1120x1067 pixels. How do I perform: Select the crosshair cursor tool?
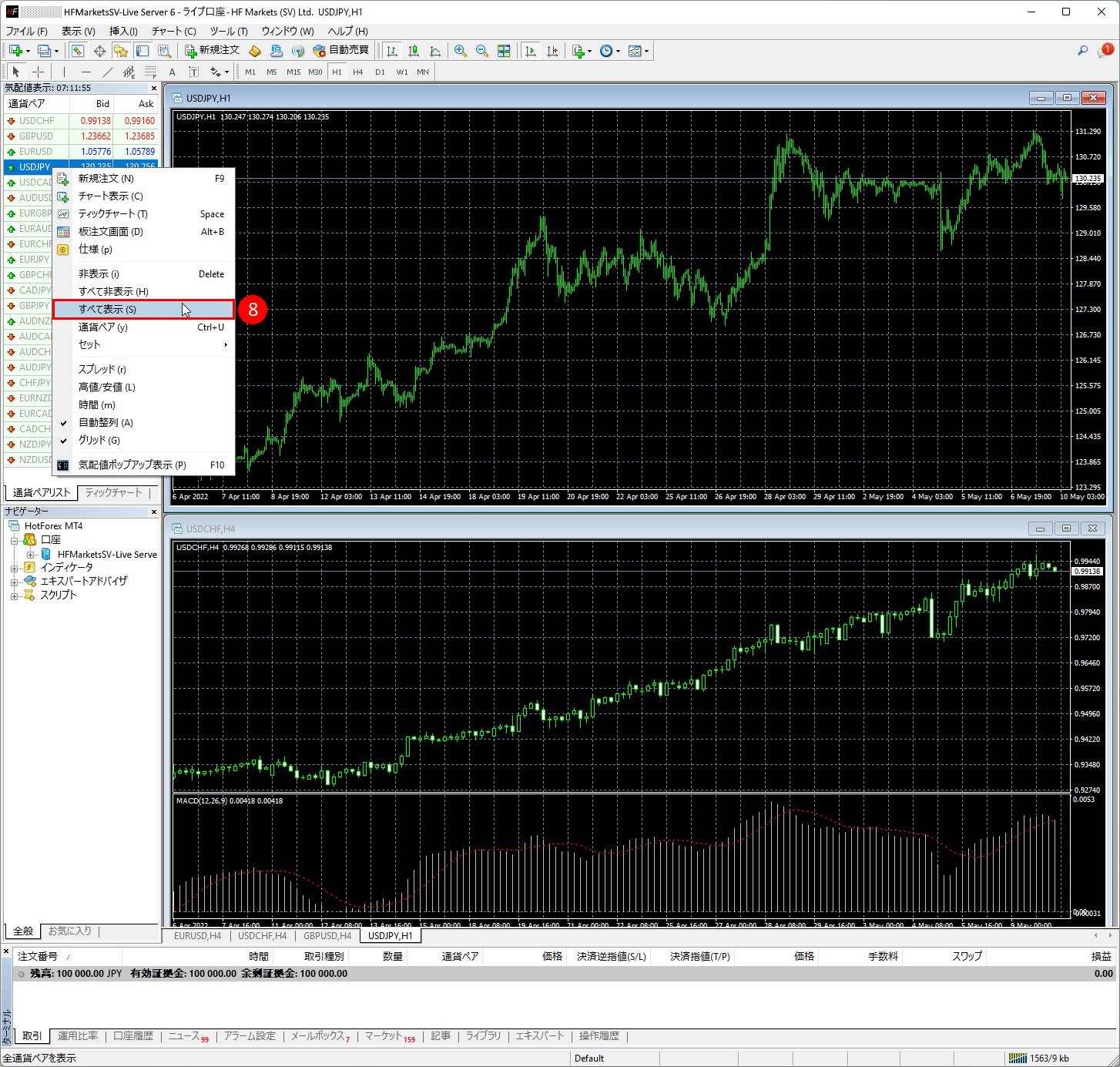point(38,72)
